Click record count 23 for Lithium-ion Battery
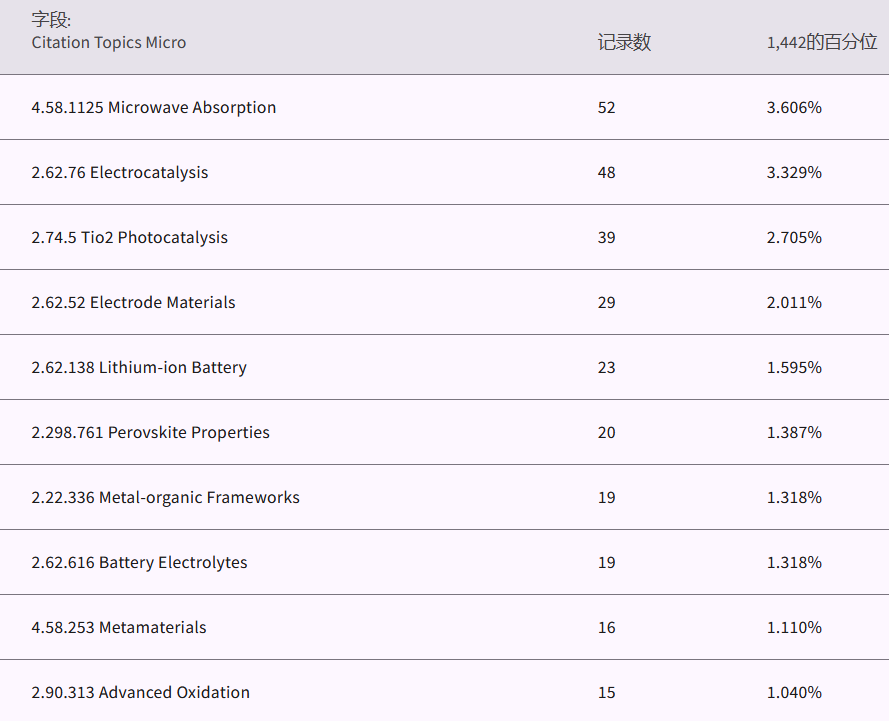Screen dimensions: 889x721 pyautogui.click(x=606, y=367)
